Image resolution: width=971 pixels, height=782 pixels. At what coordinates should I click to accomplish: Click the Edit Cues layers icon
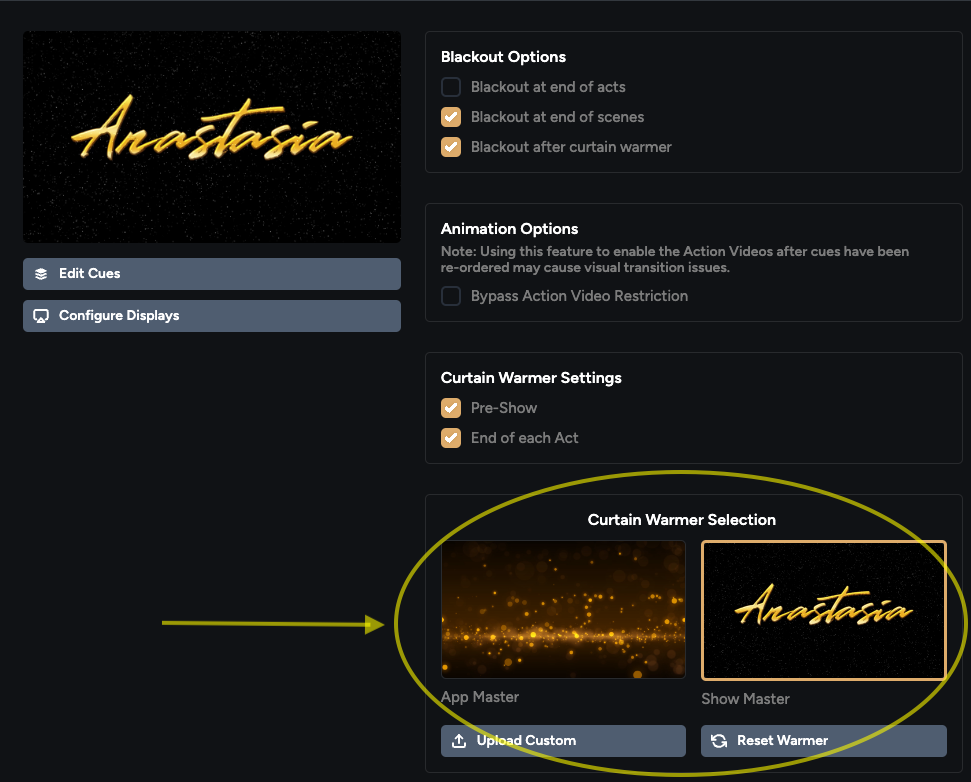pos(41,274)
